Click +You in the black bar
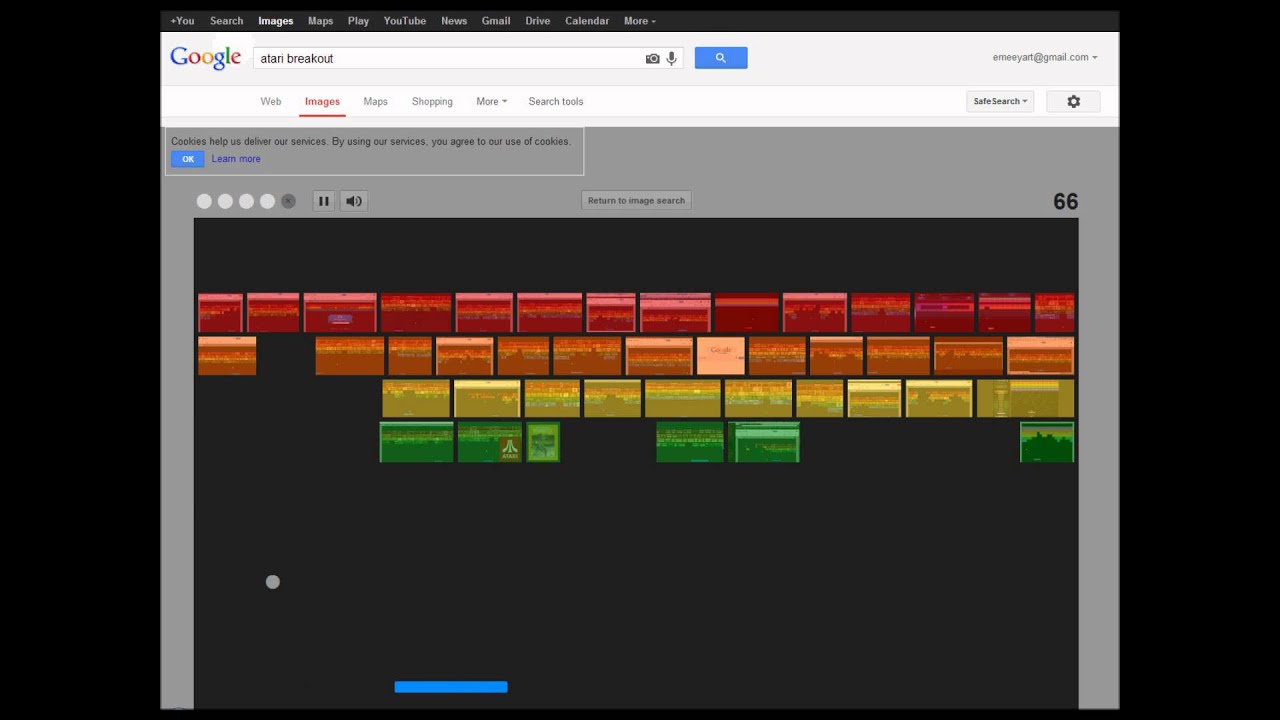This screenshot has width=1280, height=720. point(182,20)
